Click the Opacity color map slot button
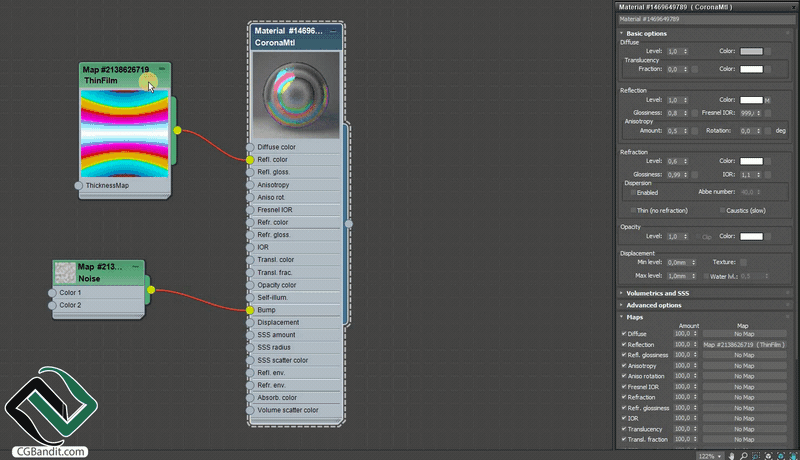 (x=768, y=237)
